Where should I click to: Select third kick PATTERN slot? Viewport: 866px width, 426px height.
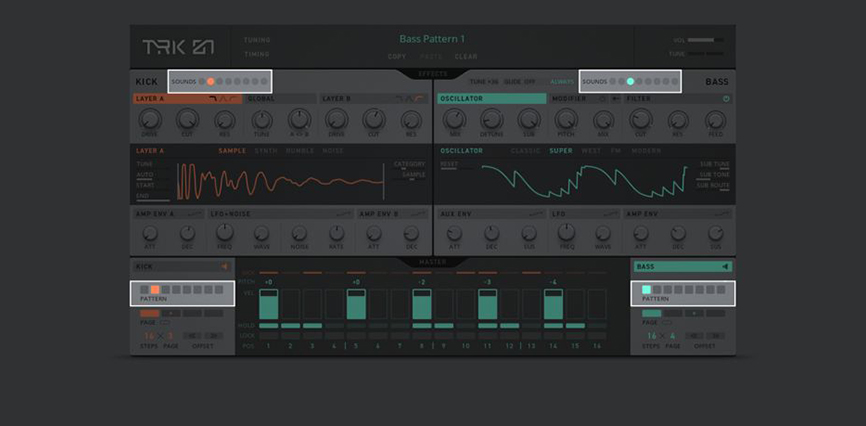click(166, 290)
